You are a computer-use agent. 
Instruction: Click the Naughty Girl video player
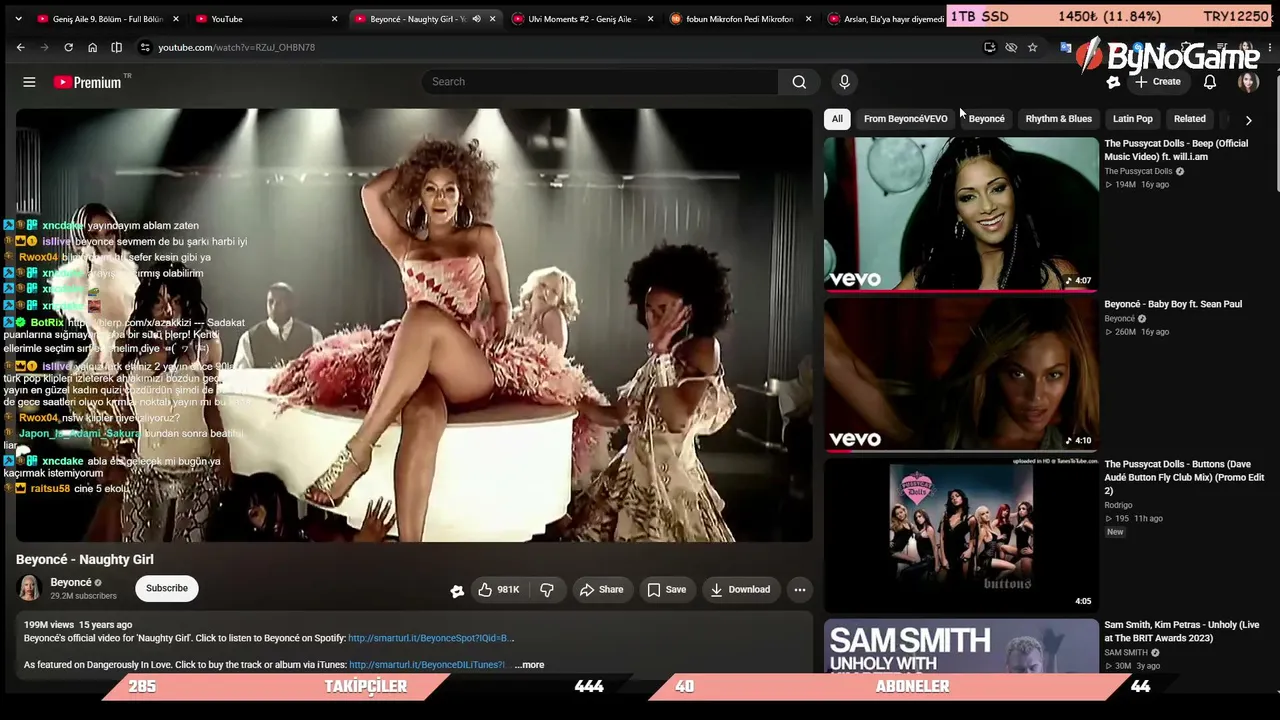[414, 325]
